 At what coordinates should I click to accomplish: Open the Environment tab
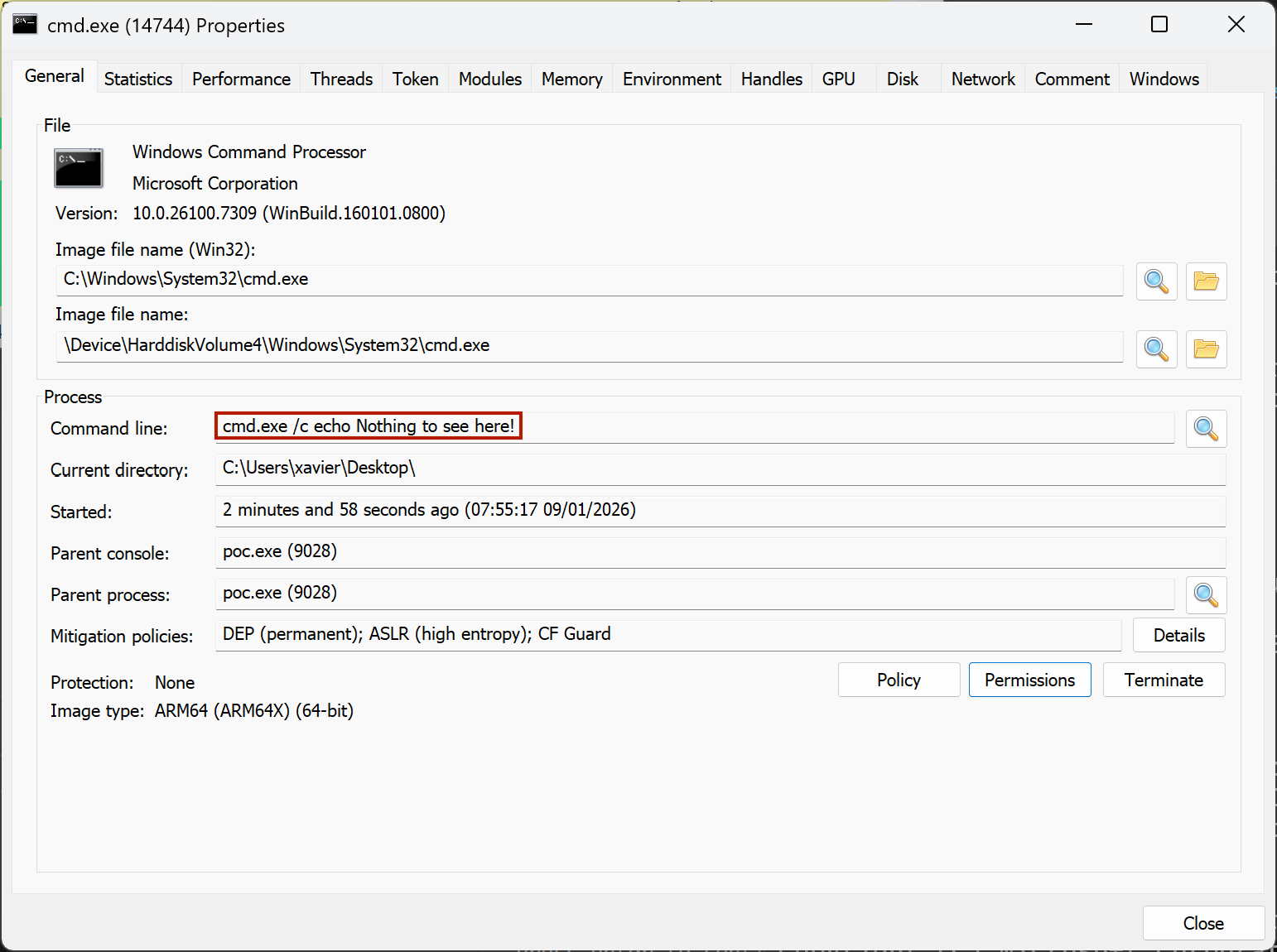click(671, 79)
